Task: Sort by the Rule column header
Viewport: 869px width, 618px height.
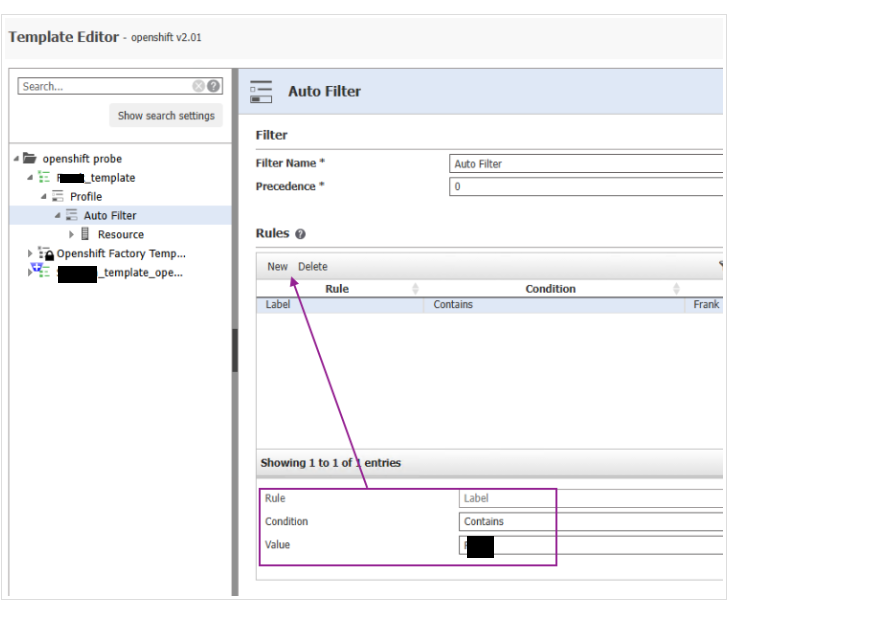Action: (x=337, y=289)
